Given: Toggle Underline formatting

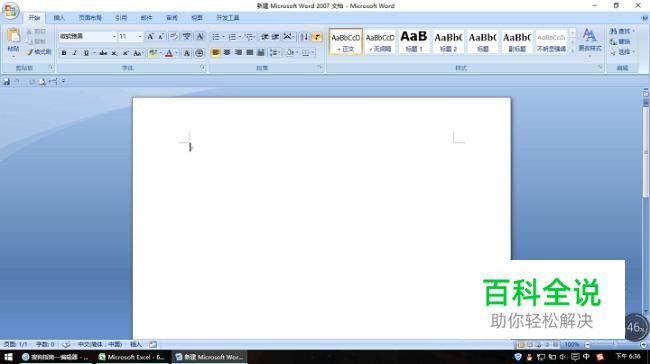Looking at the screenshot, I should [86, 53].
